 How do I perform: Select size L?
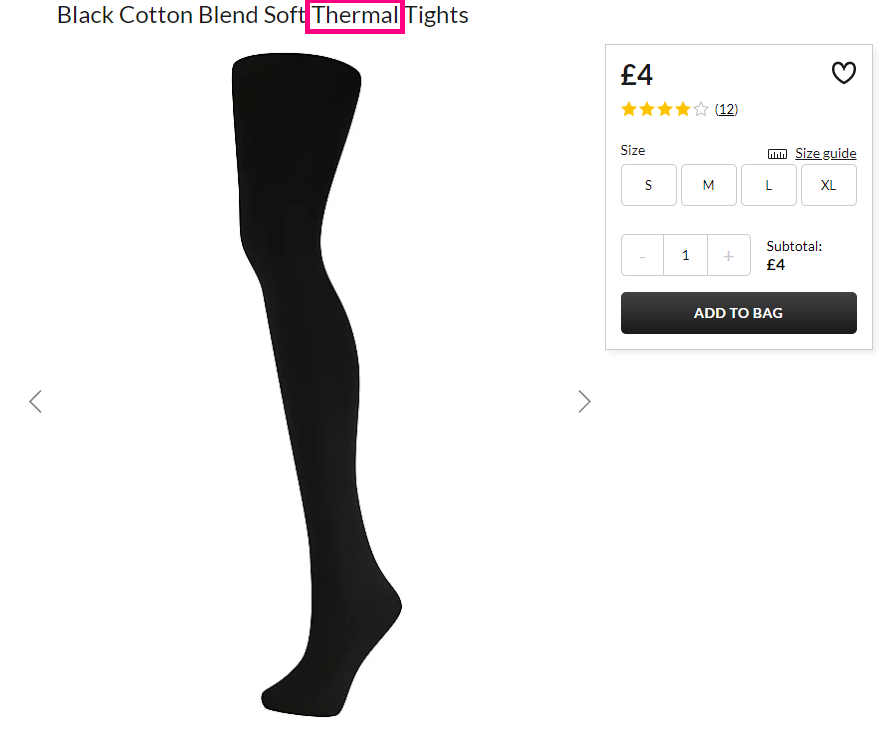click(x=769, y=185)
